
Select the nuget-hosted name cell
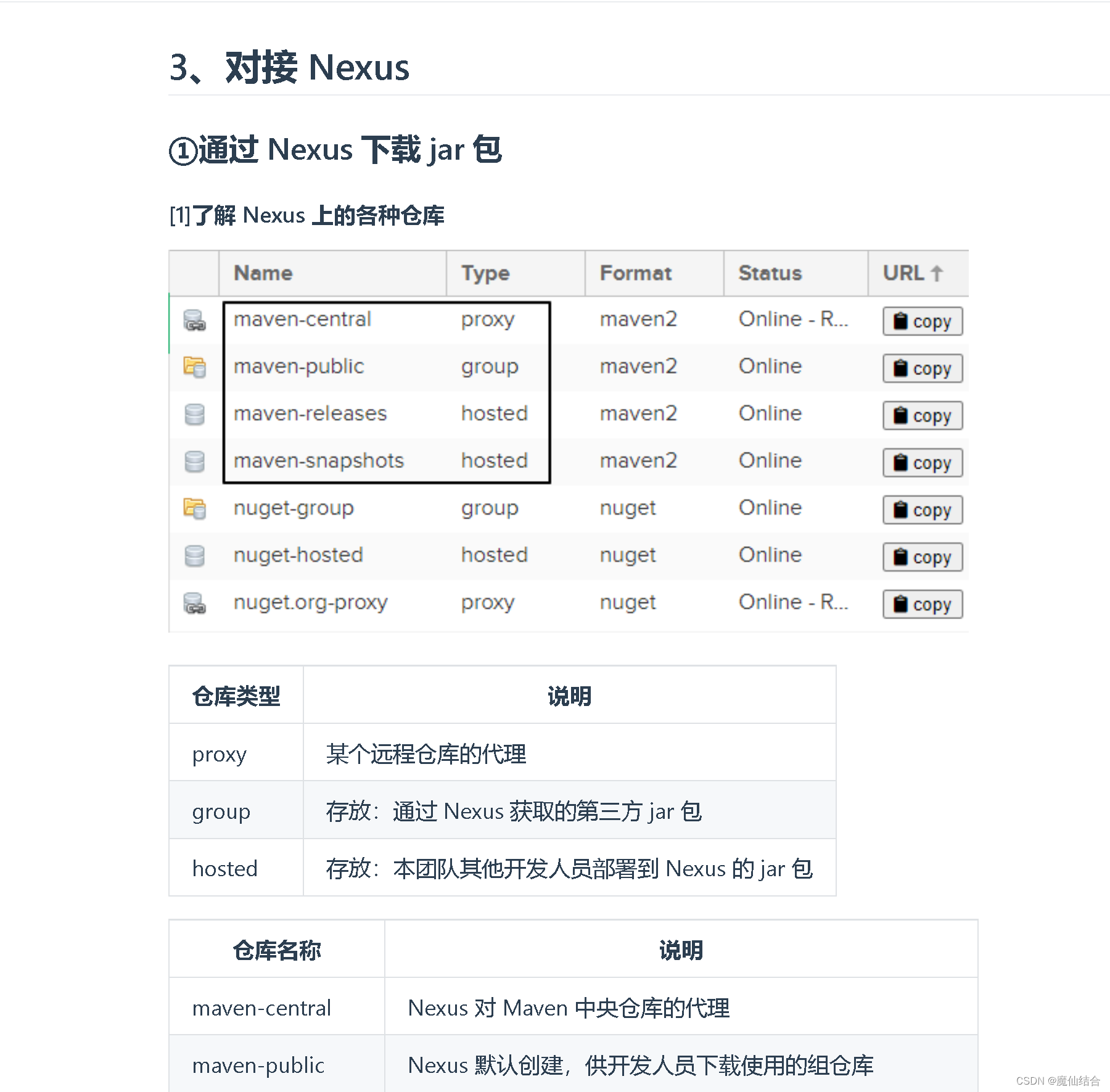tap(298, 556)
